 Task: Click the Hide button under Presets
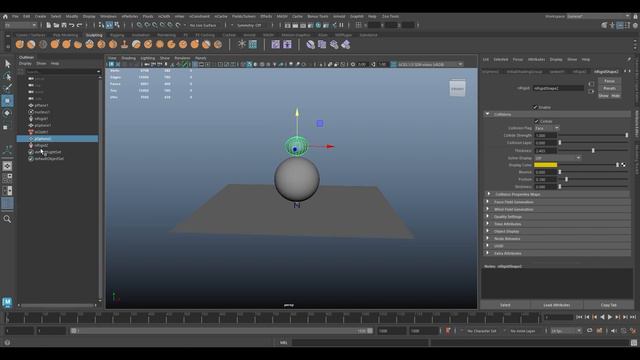[x=616, y=96]
